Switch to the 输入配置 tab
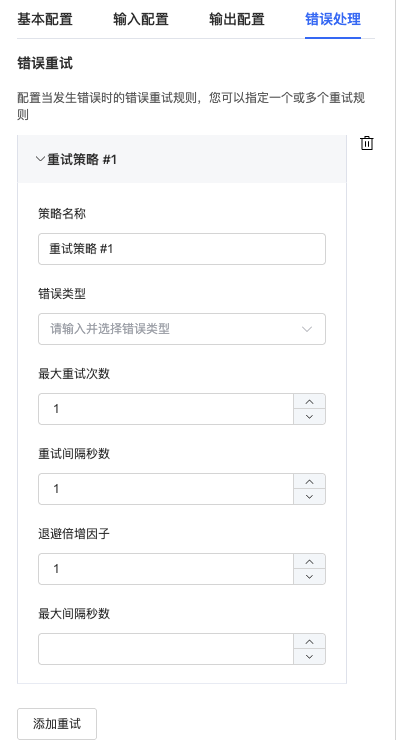 coord(141,19)
